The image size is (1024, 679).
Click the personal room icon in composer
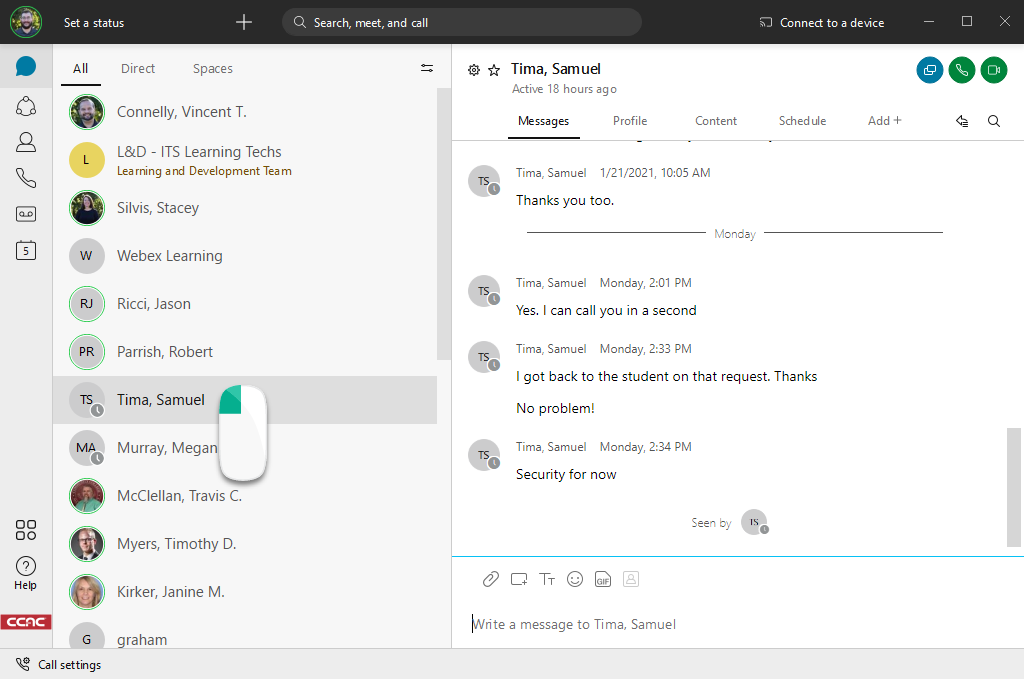click(x=631, y=579)
